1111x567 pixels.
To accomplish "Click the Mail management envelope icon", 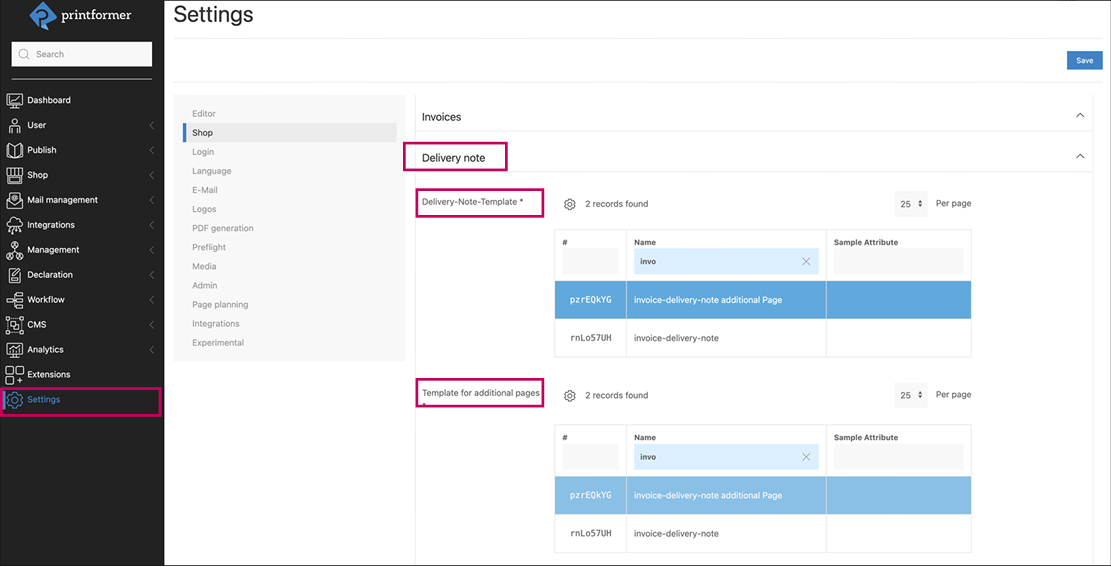I will click(x=14, y=200).
